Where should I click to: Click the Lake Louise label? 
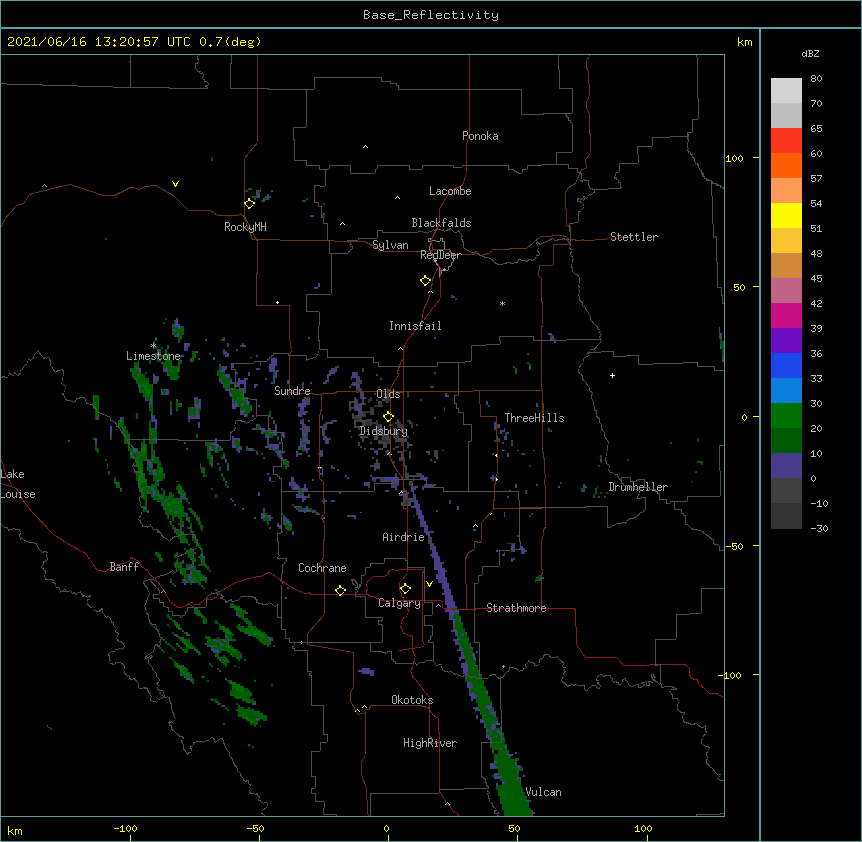(17, 484)
